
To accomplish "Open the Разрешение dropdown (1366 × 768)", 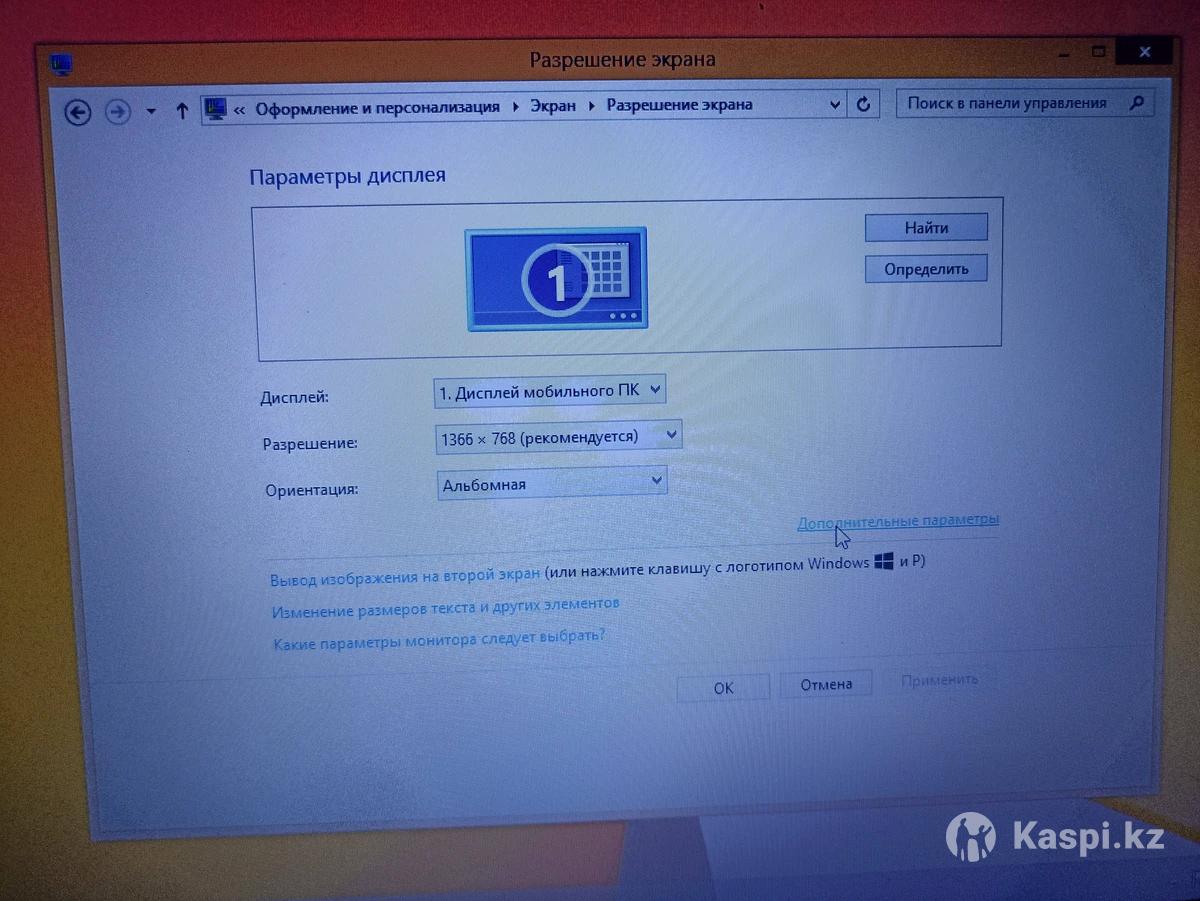I will coord(559,437).
